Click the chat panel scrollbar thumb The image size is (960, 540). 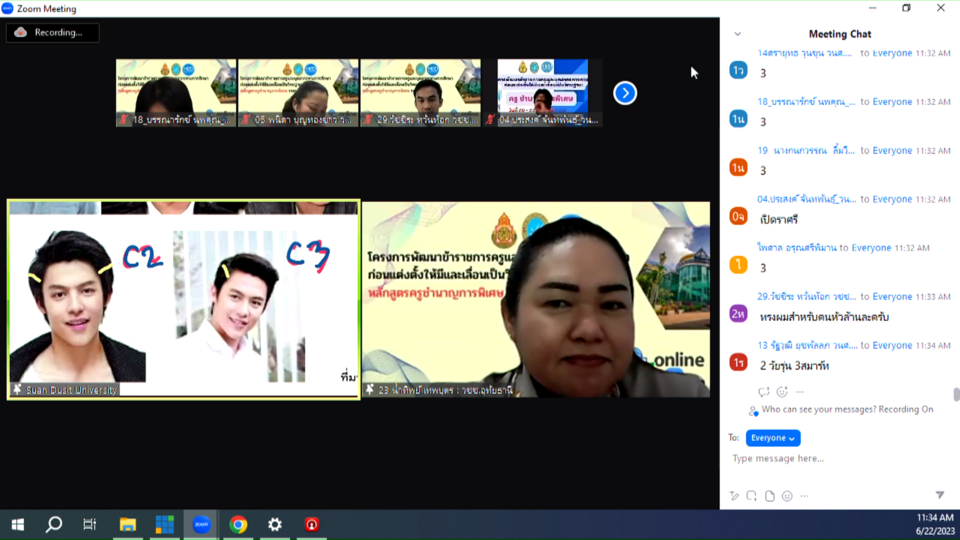click(956, 394)
